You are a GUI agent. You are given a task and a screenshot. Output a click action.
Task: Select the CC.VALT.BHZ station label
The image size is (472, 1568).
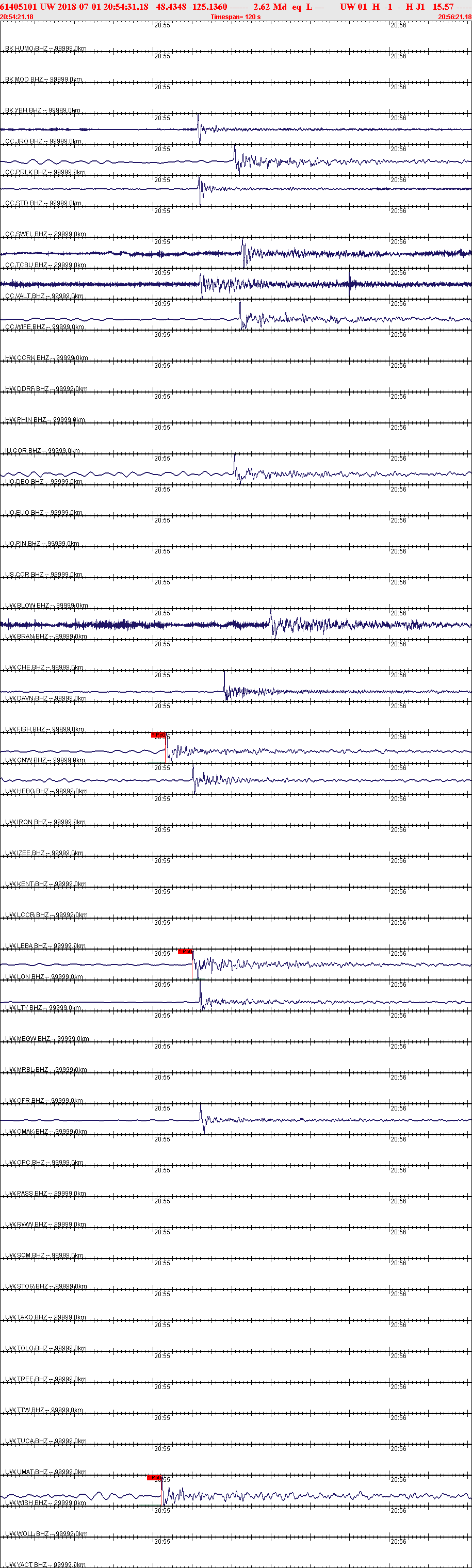(x=44, y=296)
